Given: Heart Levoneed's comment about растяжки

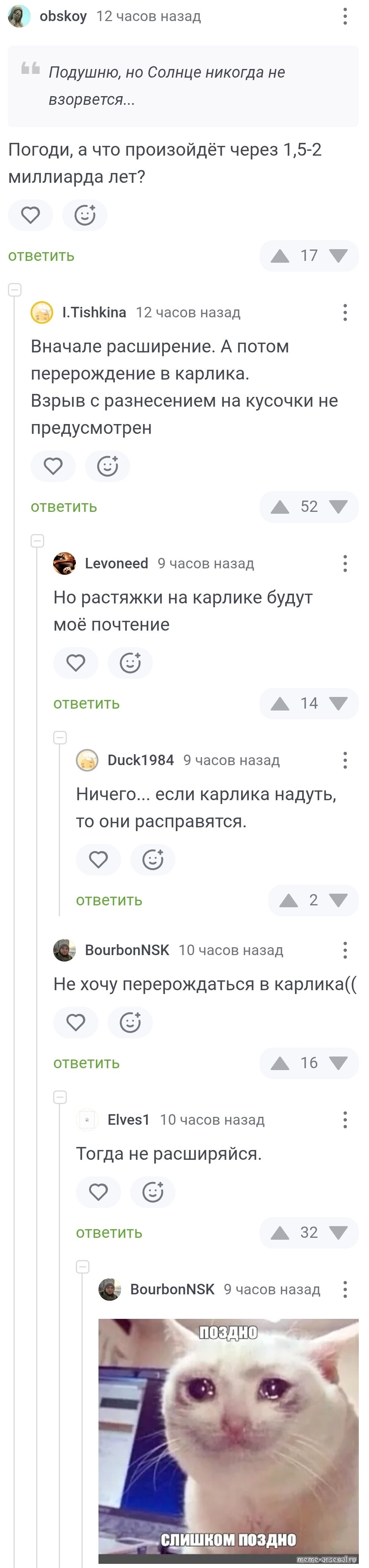Looking at the screenshot, I should [75, 662].
